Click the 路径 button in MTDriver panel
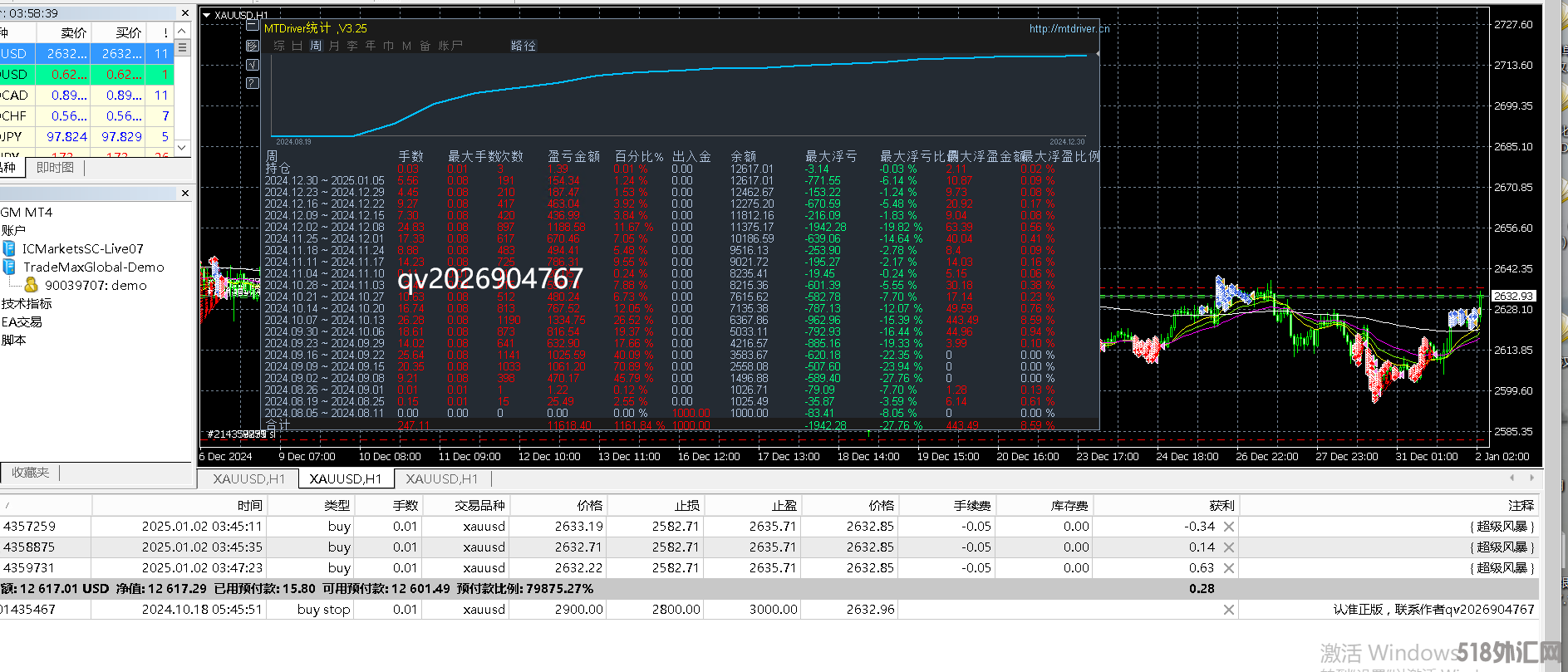1568x672 pixels. (523, 46)
